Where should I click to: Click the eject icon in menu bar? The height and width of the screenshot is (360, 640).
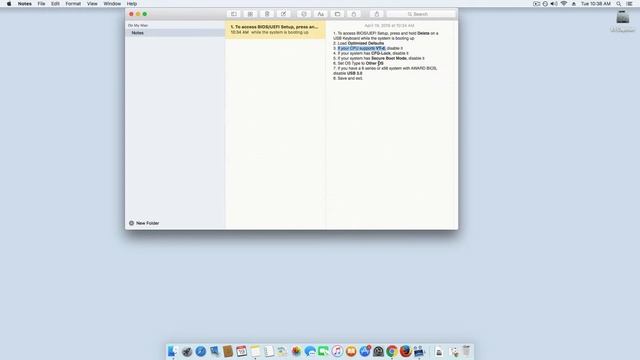tap(573, 3)
